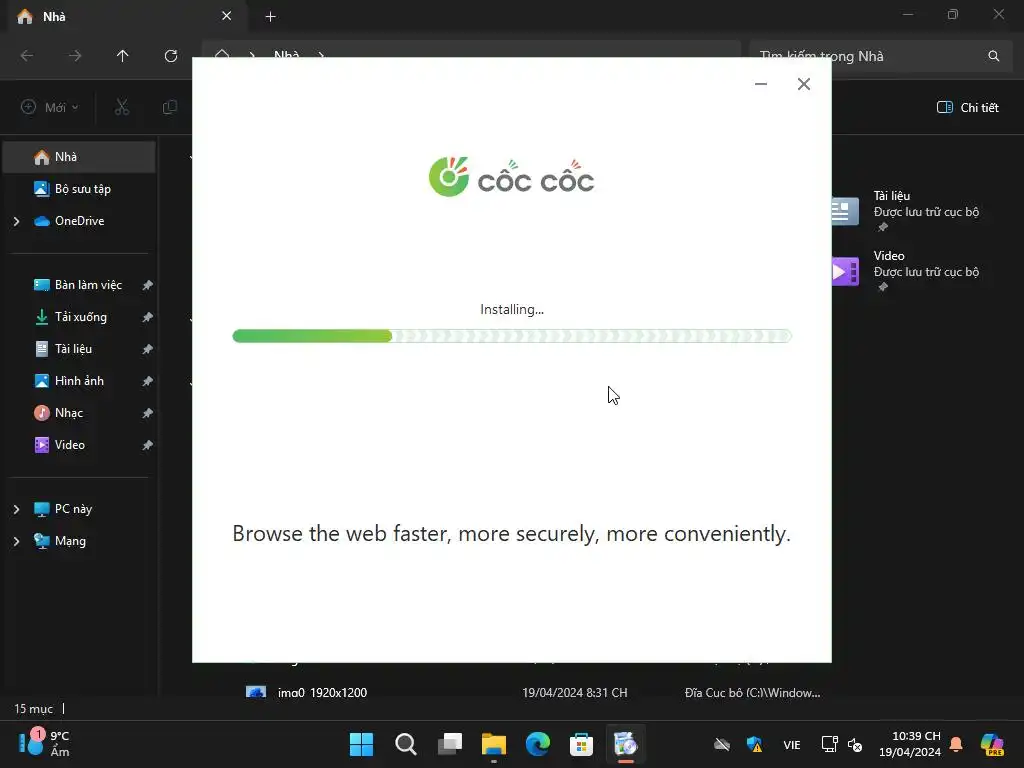Click the OneDrive tray icon
Screen dimensions: 1024x768
[x=722, y=744]
